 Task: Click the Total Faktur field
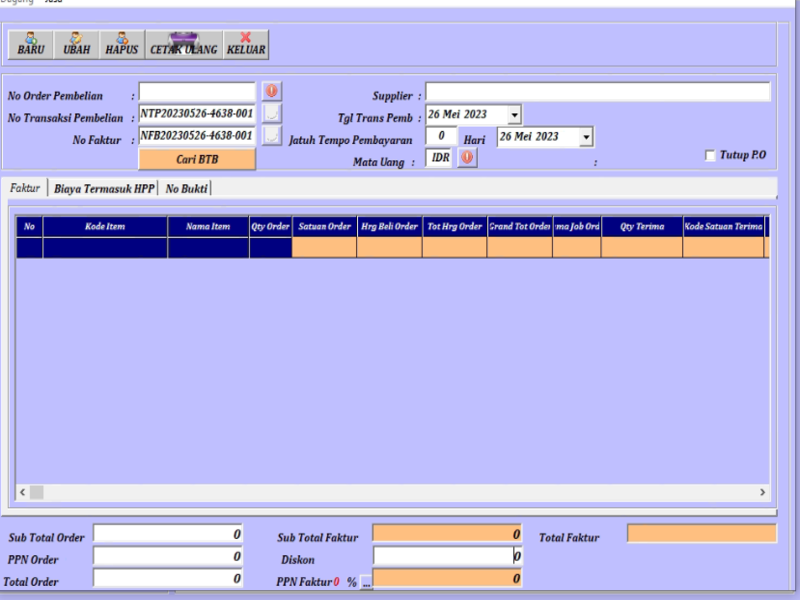pos(702,534)
